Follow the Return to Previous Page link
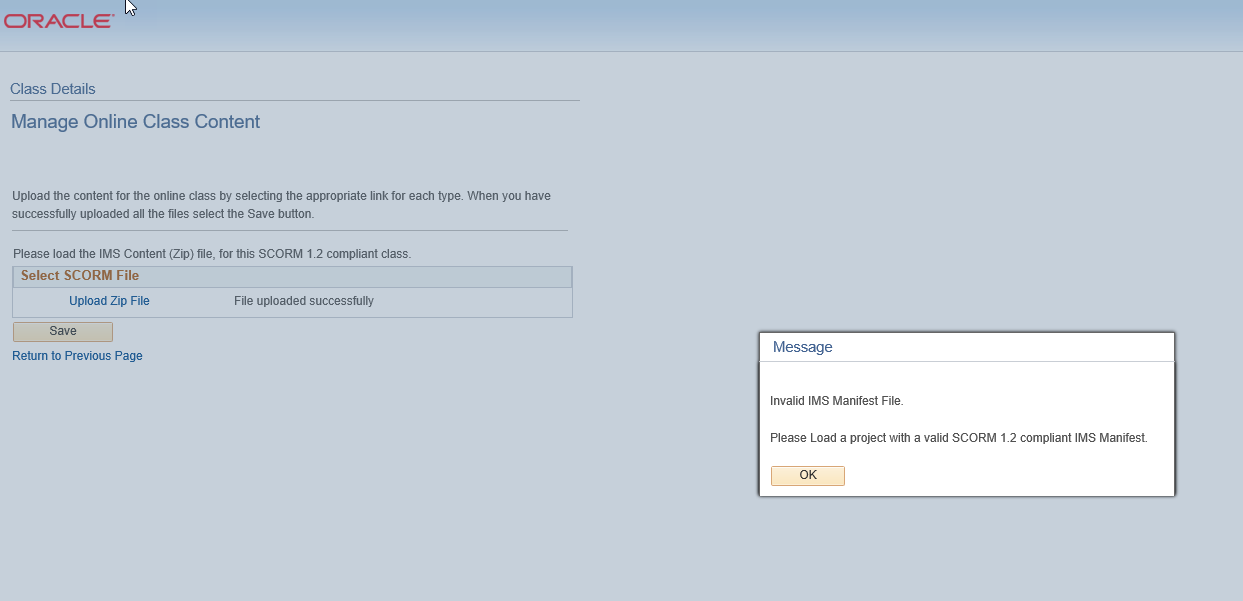1243x601 pixels. pos(77,356)
